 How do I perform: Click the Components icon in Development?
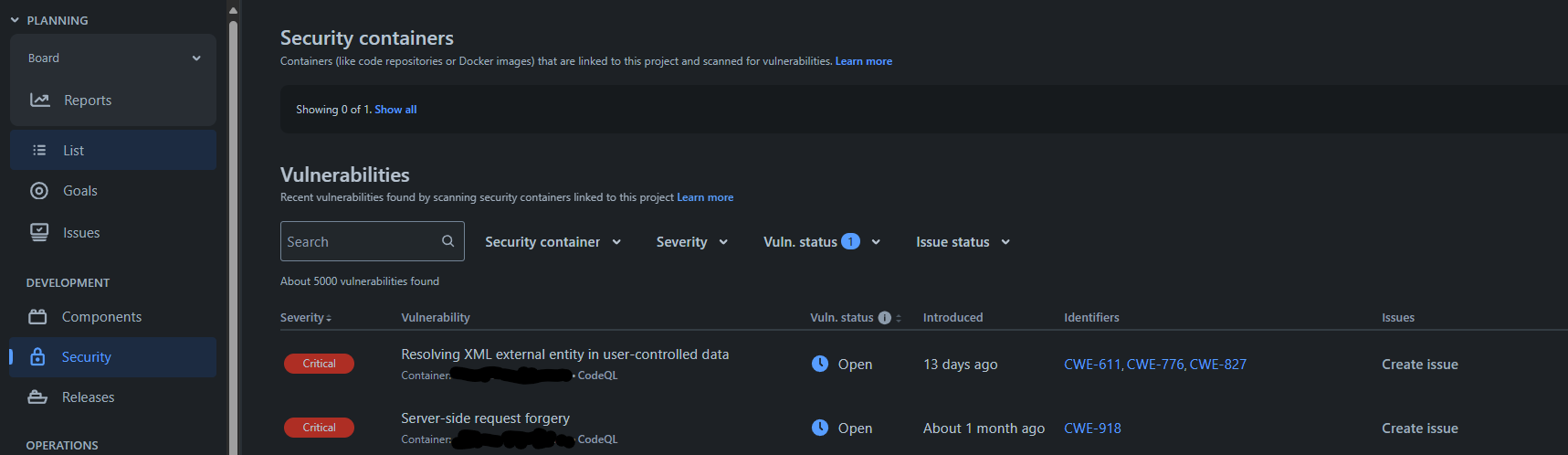click(37, 317)
